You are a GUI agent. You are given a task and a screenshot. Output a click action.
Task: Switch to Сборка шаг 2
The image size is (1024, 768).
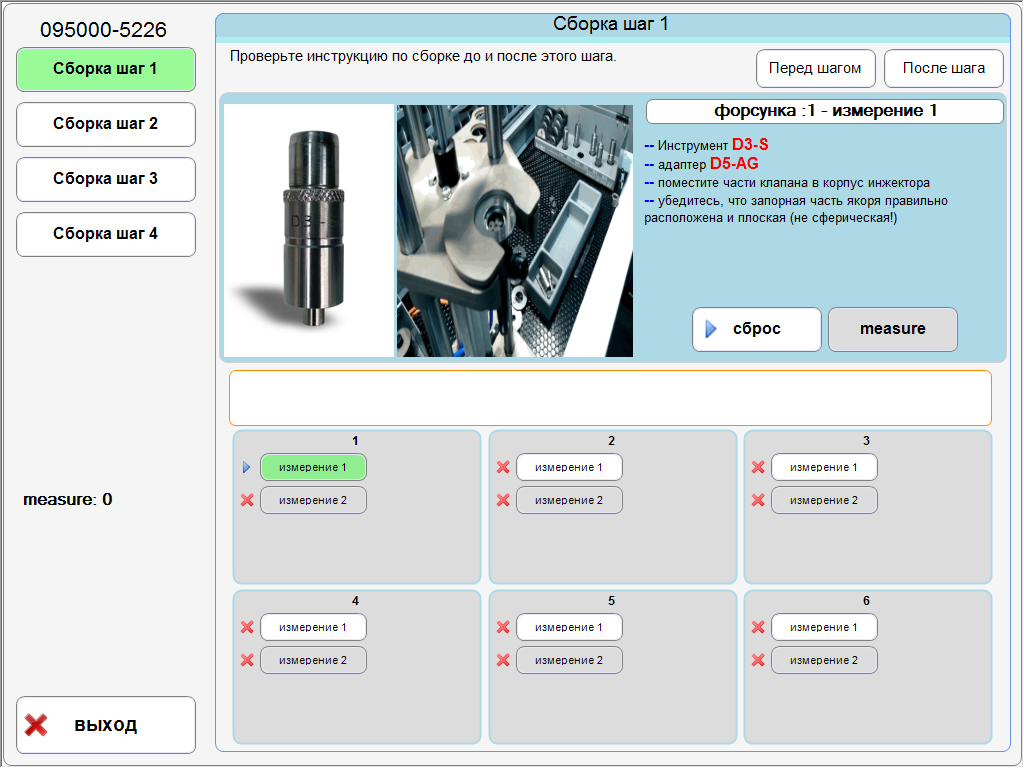coord(106,124)
